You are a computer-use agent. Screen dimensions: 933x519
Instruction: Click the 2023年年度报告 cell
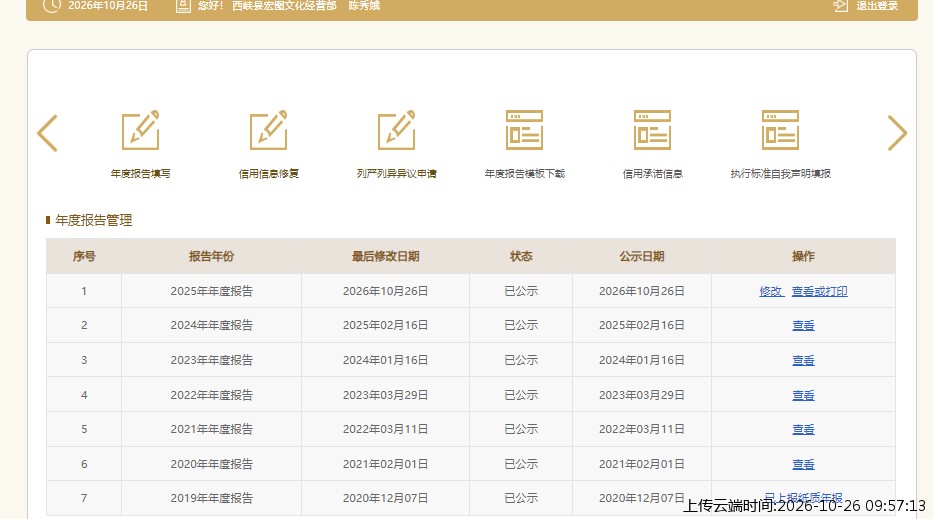click(211, 360)
